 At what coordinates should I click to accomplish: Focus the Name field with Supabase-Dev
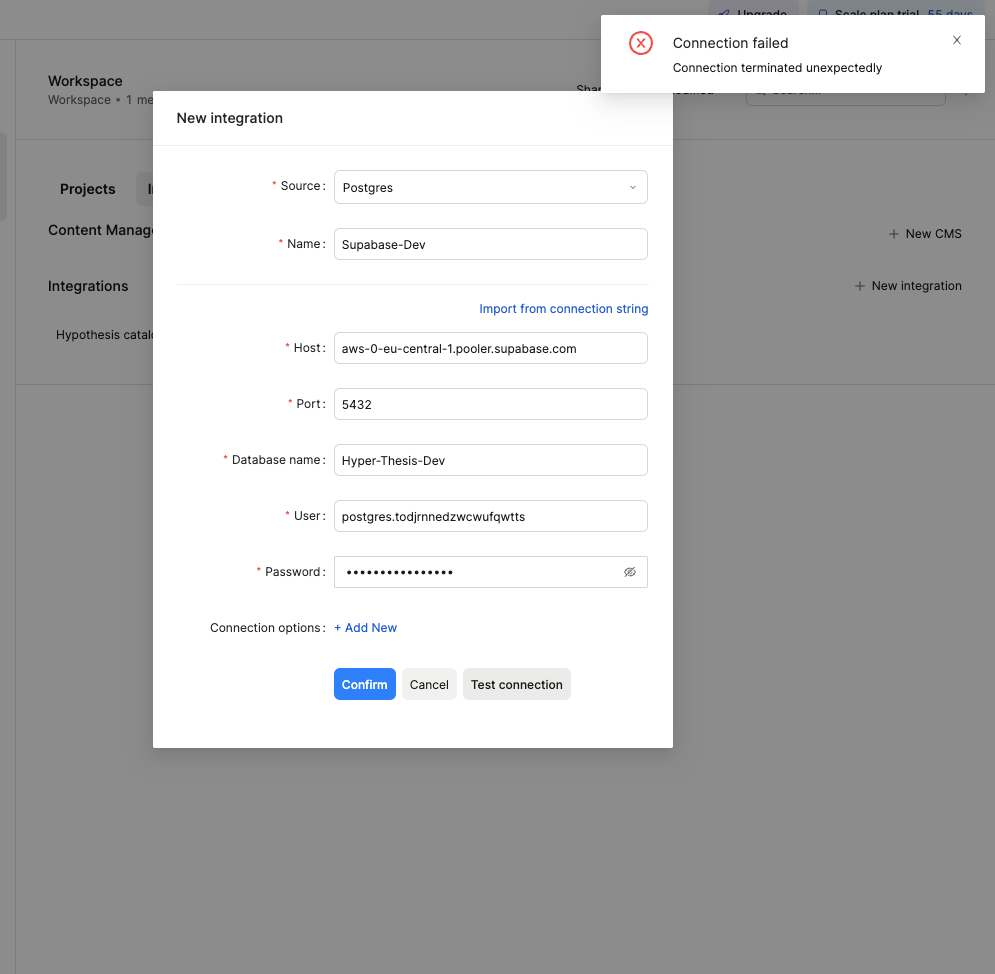490,244
